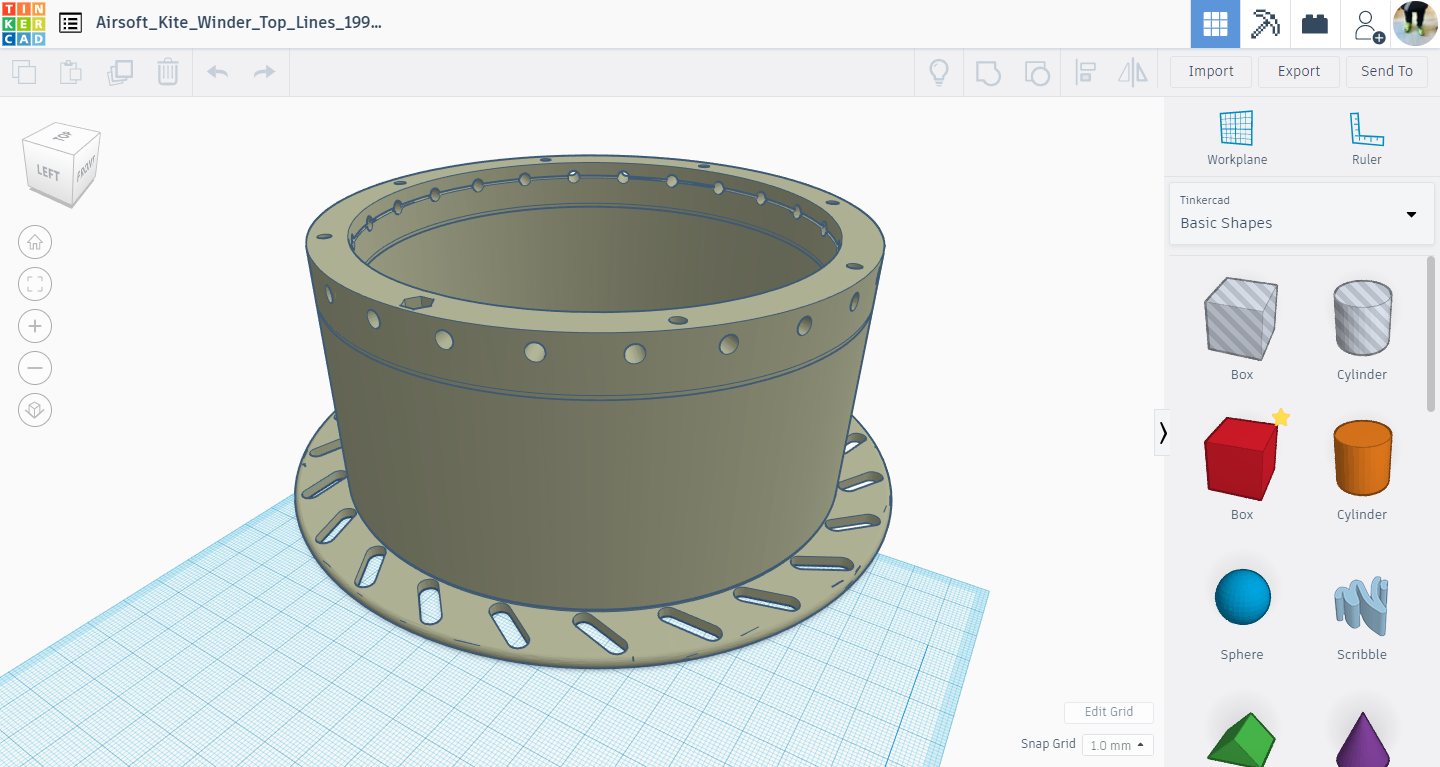Click the Tinkercad logo
This screenshot has width=1440, height=767.
23,23
